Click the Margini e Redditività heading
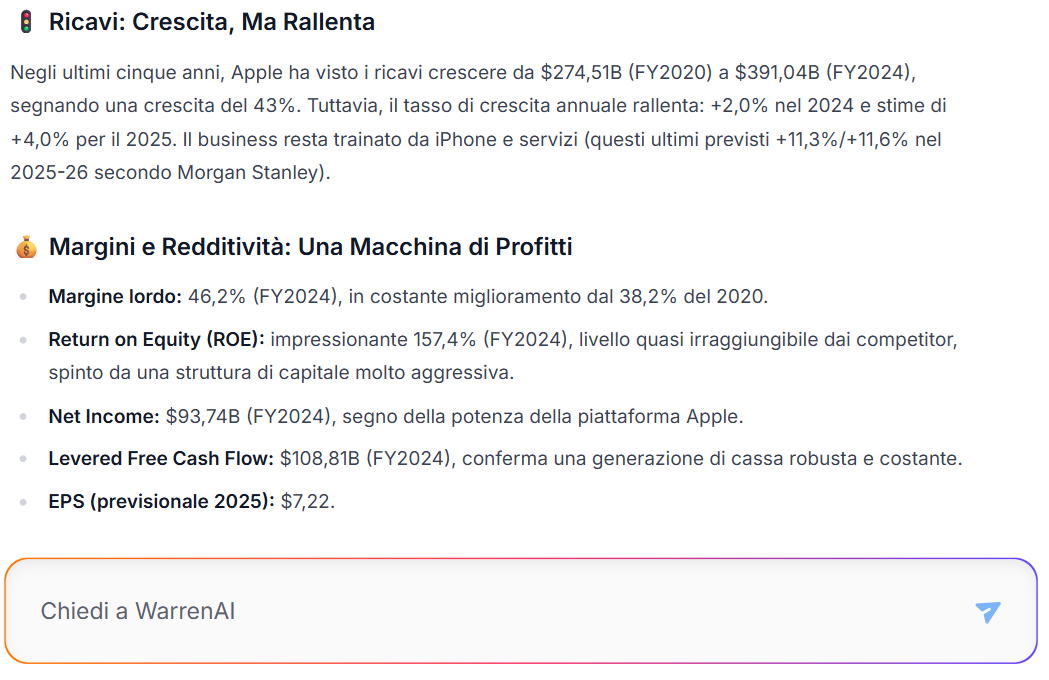 [310, 247]
